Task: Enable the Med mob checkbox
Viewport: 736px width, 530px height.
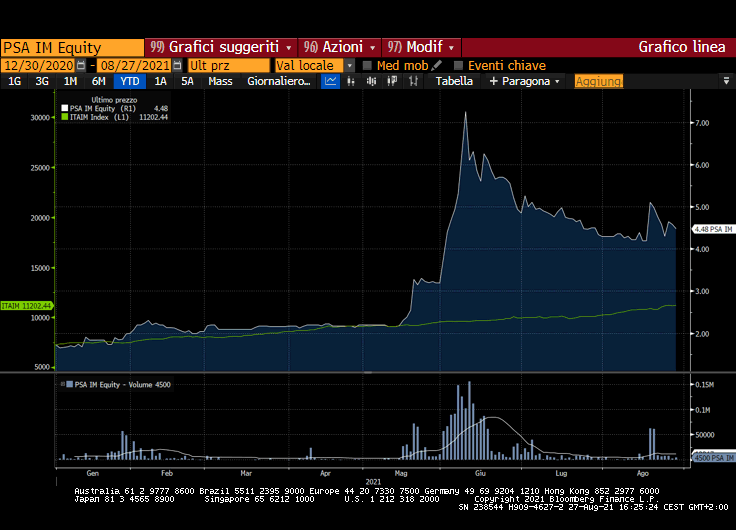Action: [367, 65]
